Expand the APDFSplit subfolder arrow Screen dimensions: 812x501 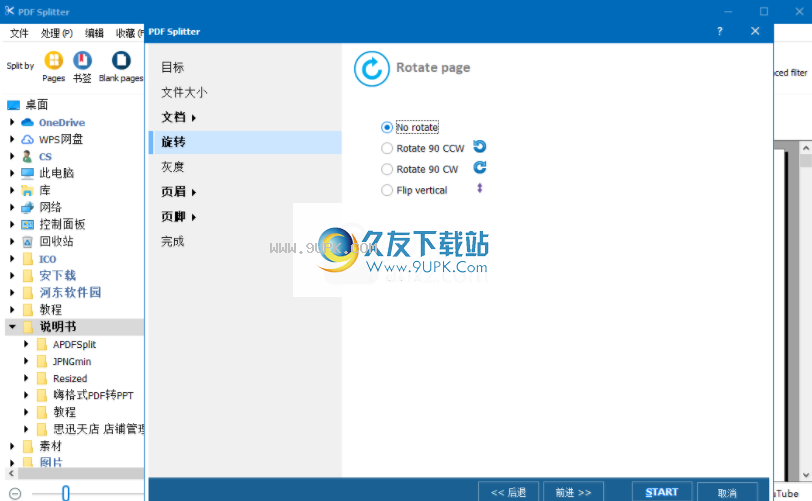26,344
